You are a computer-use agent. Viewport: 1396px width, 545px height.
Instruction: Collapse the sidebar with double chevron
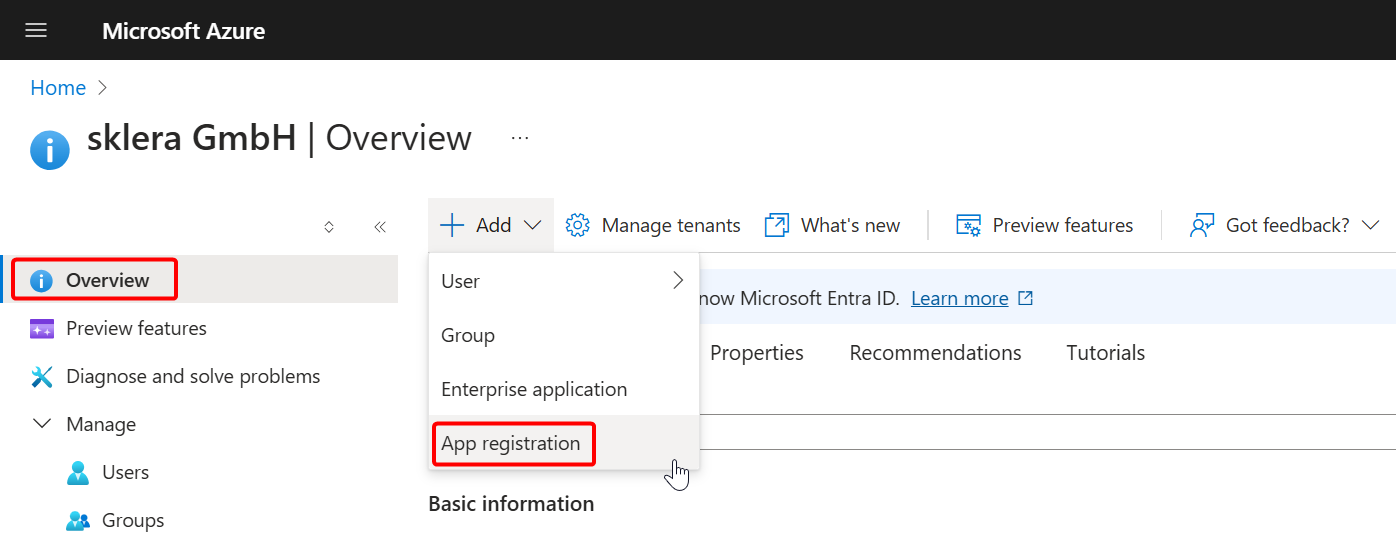[x=380, y=227]
